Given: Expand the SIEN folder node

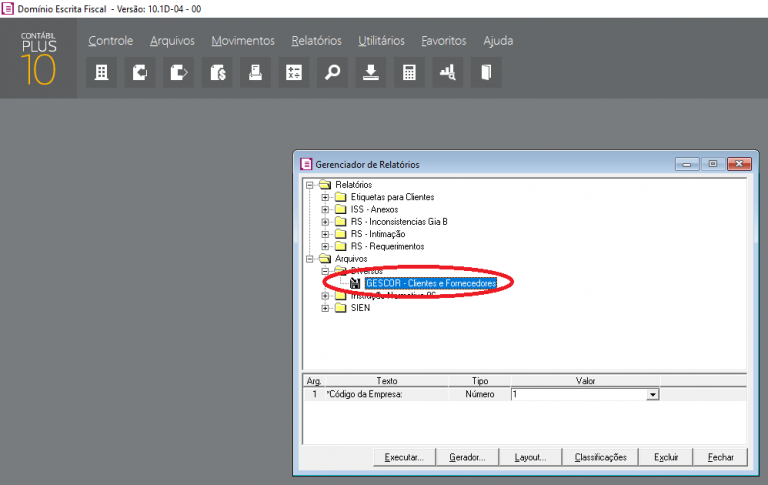Looking at the screenshot, I should tap(326, 308).
